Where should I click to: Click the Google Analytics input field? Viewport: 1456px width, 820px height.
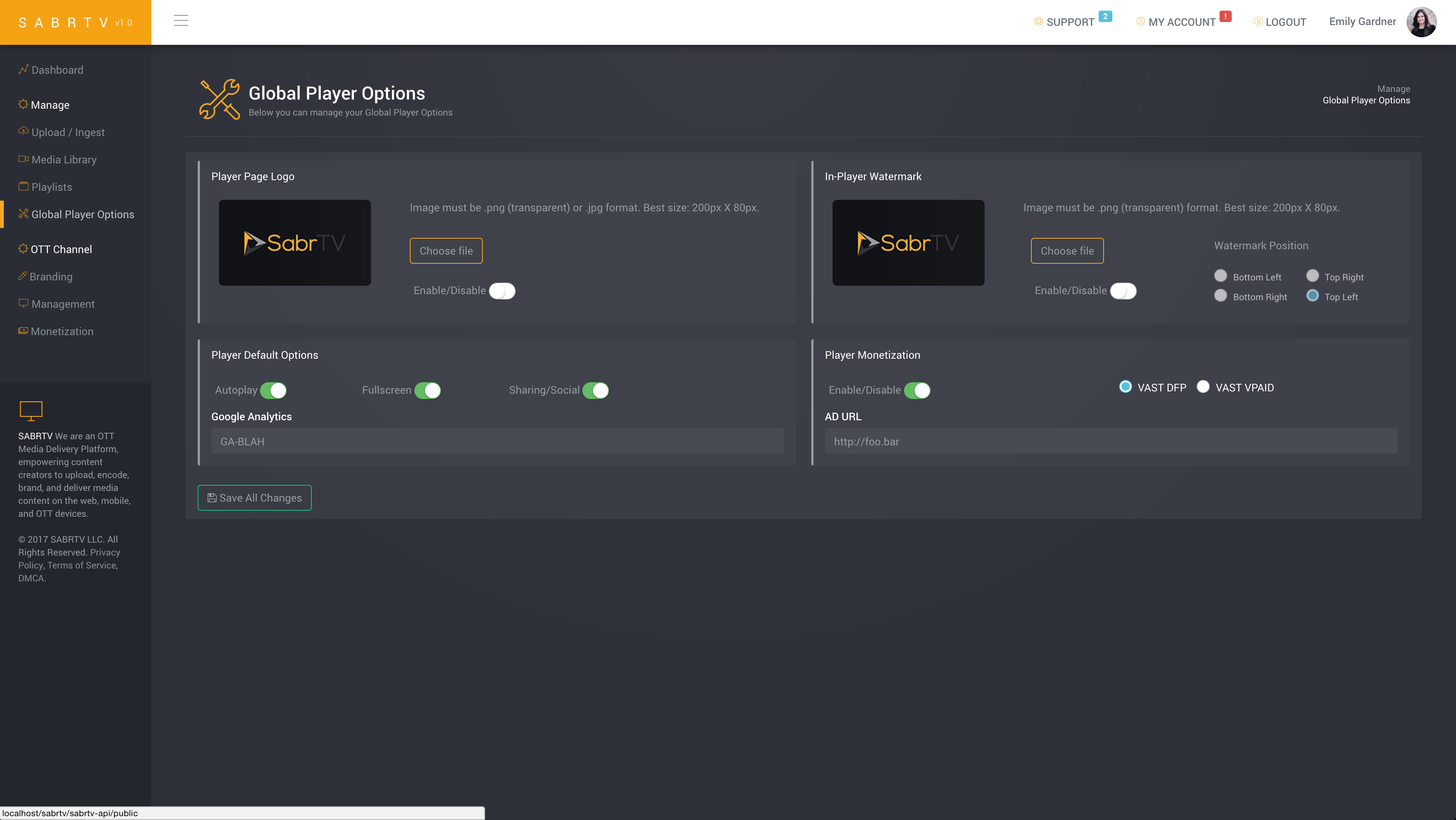pyautogui.click(x=497, y=442)
